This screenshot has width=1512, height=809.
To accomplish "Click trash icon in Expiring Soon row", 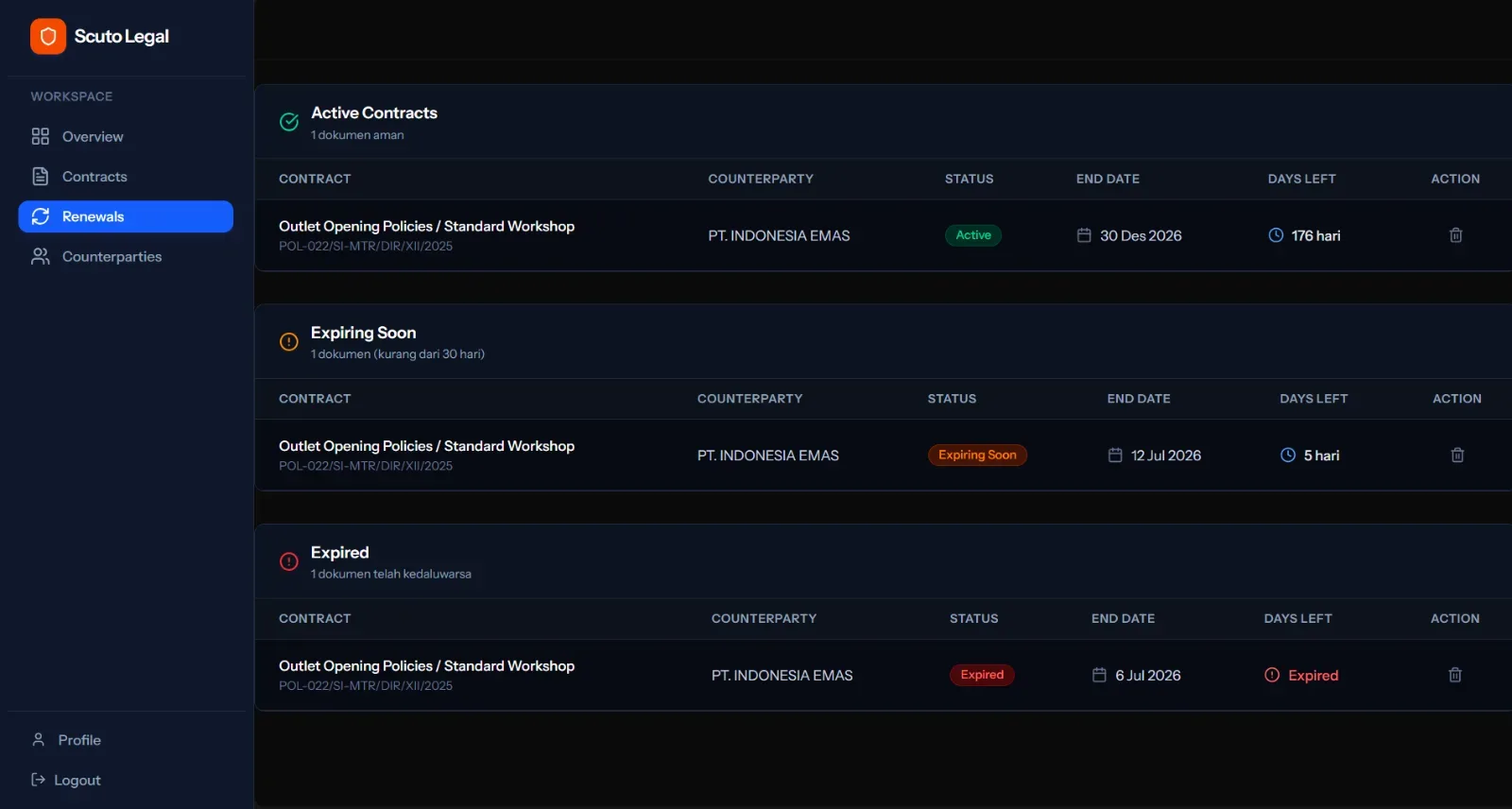I will (1457, 456).
